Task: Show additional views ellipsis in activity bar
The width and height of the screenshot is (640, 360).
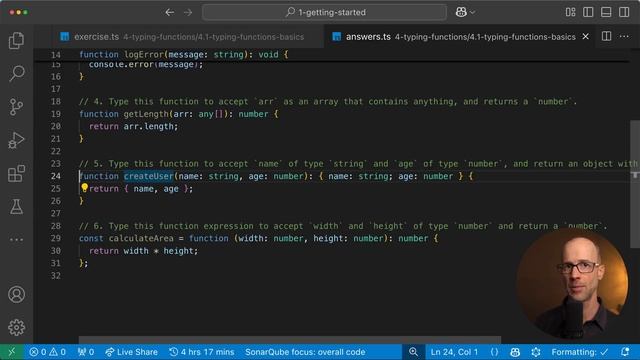Action: [16, 240]
